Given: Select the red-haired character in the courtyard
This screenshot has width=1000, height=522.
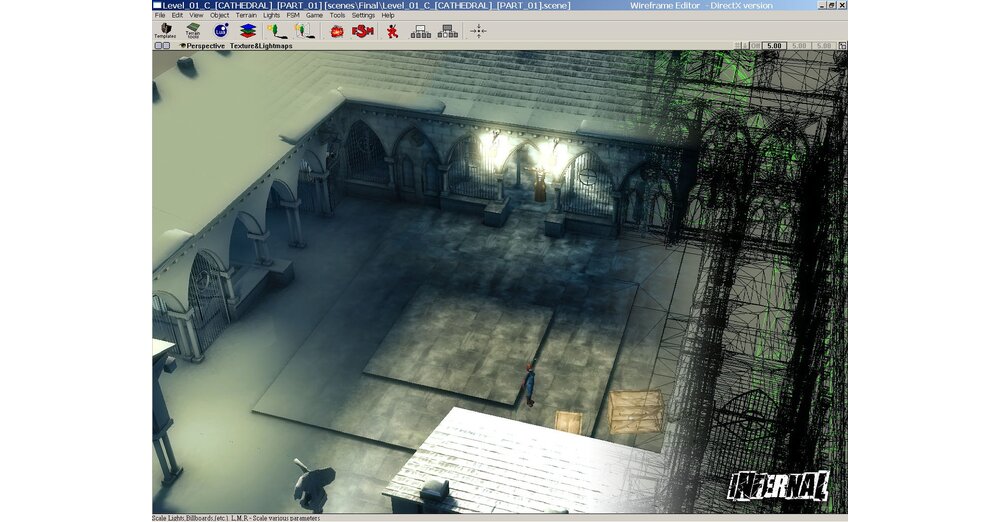Looking at the screenshot, I should tap(529, 384).
